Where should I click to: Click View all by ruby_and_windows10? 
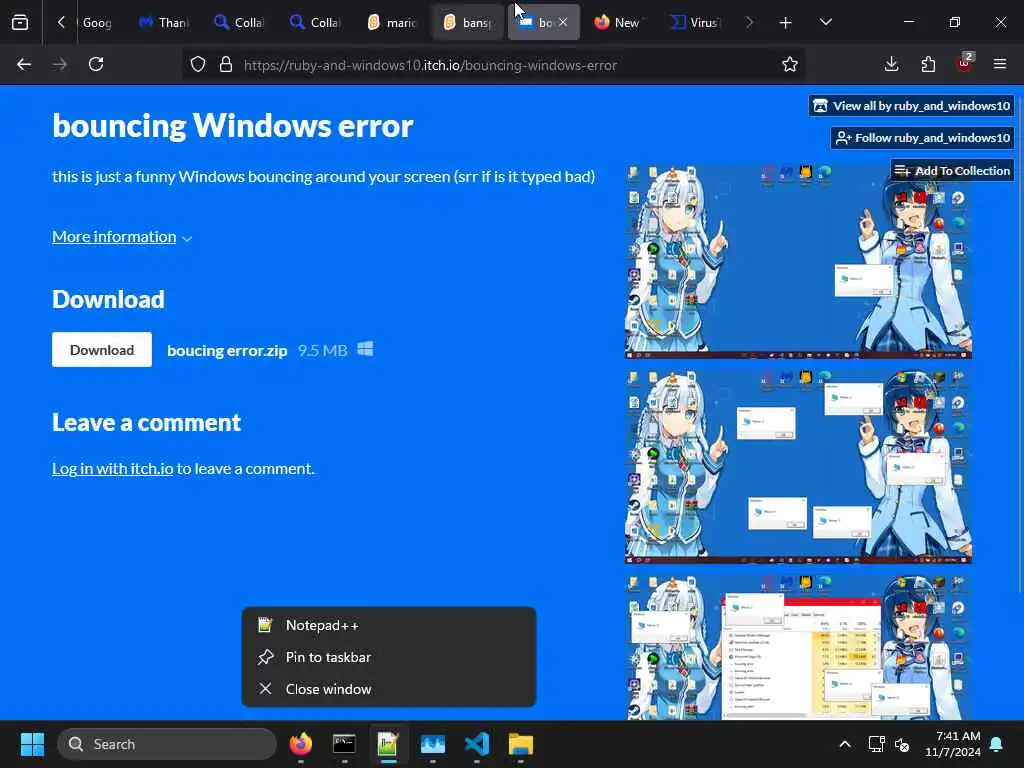(x=912, y=106)
